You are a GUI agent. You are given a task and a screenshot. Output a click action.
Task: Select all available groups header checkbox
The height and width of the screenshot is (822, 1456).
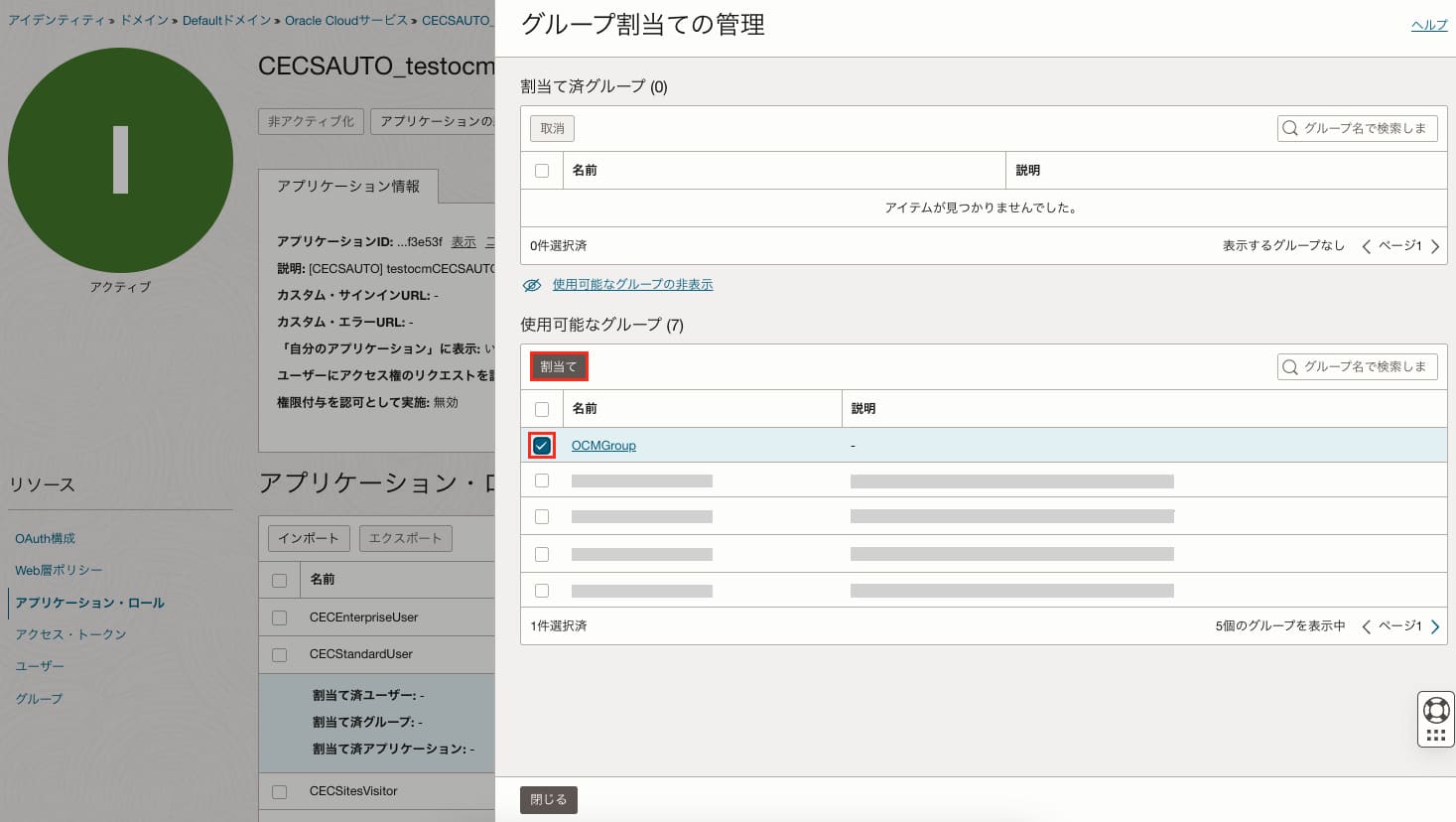point(542,409)
